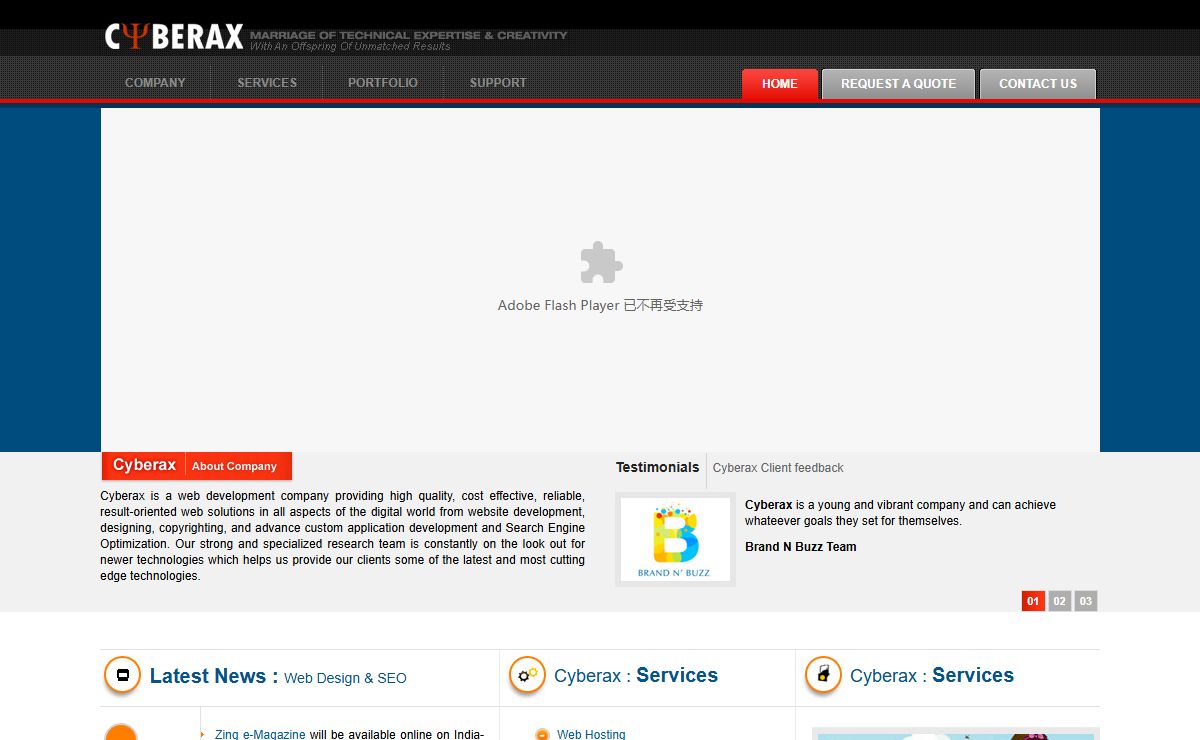Go to the HOME page button
The width and height of the screenshot is (1200, 740).
click(x=780, y=84)
